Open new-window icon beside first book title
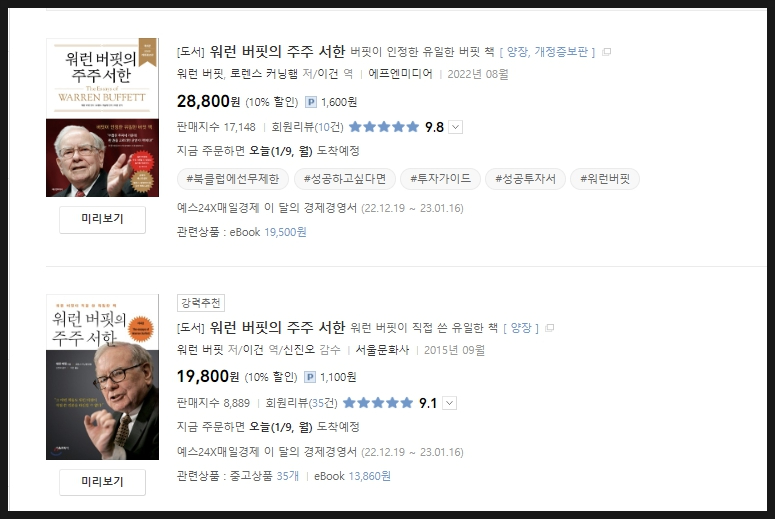The image size is (775, 519). pos(606,52)
